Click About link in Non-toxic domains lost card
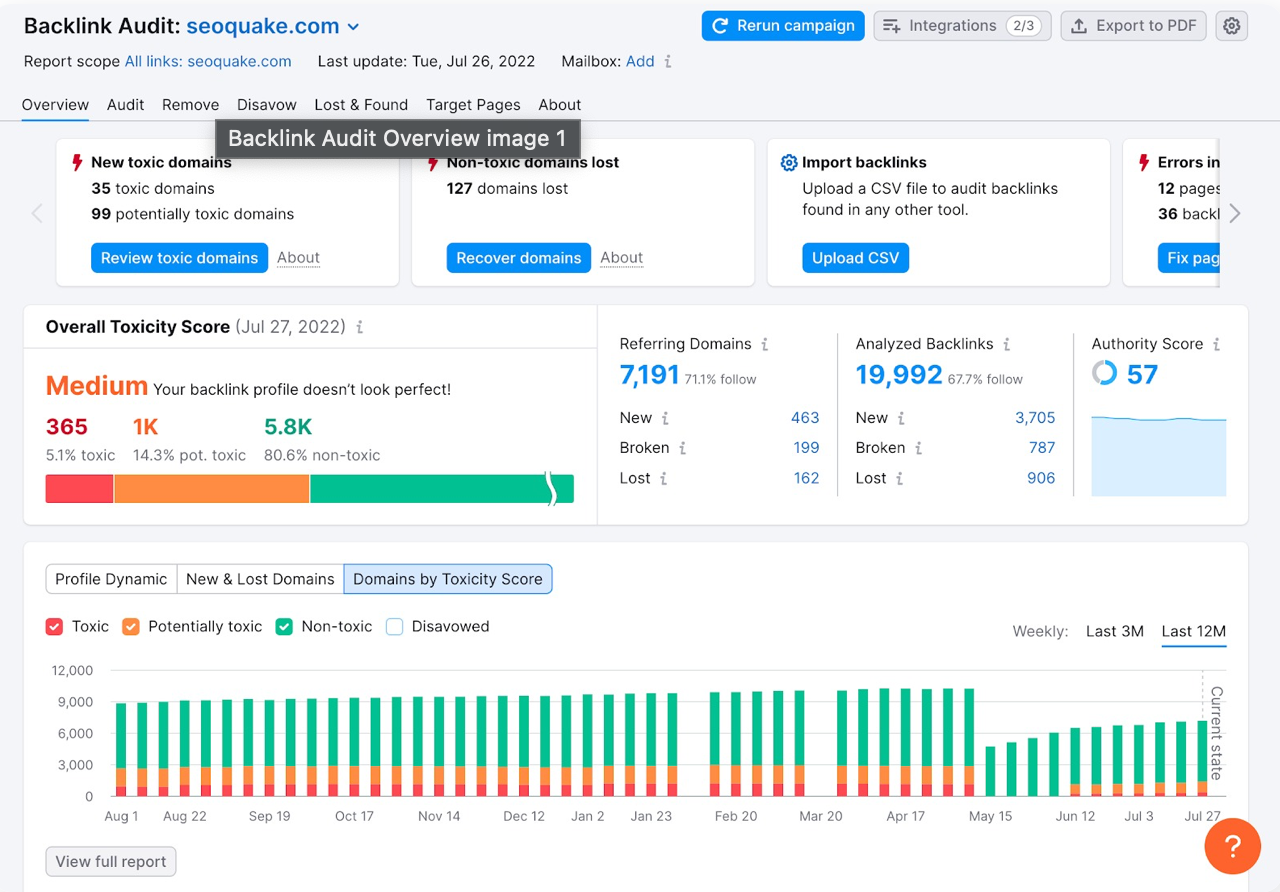The image size is (1280, 892). 621,258
